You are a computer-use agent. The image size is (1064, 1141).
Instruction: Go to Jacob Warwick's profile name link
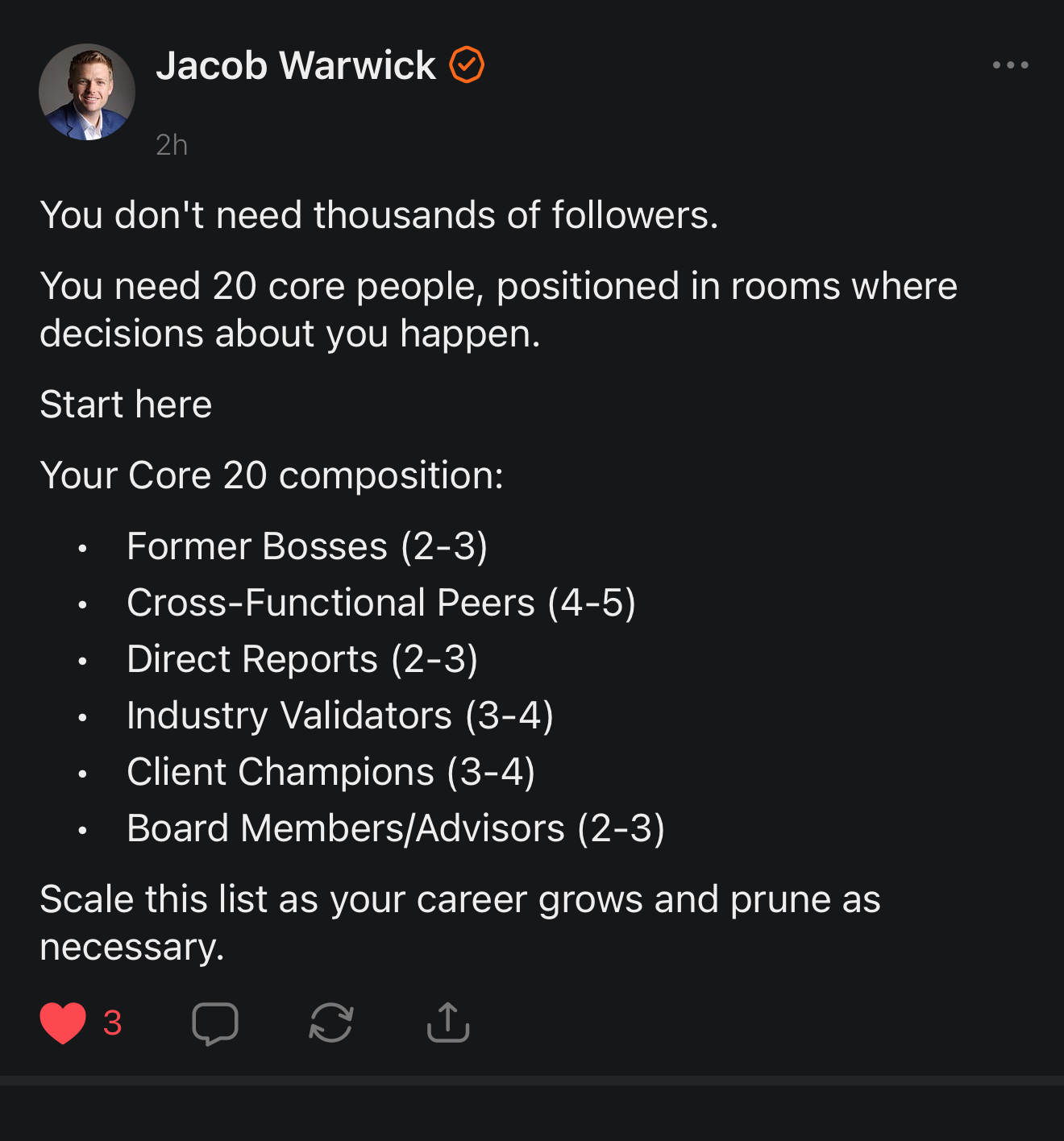[296, 65]
